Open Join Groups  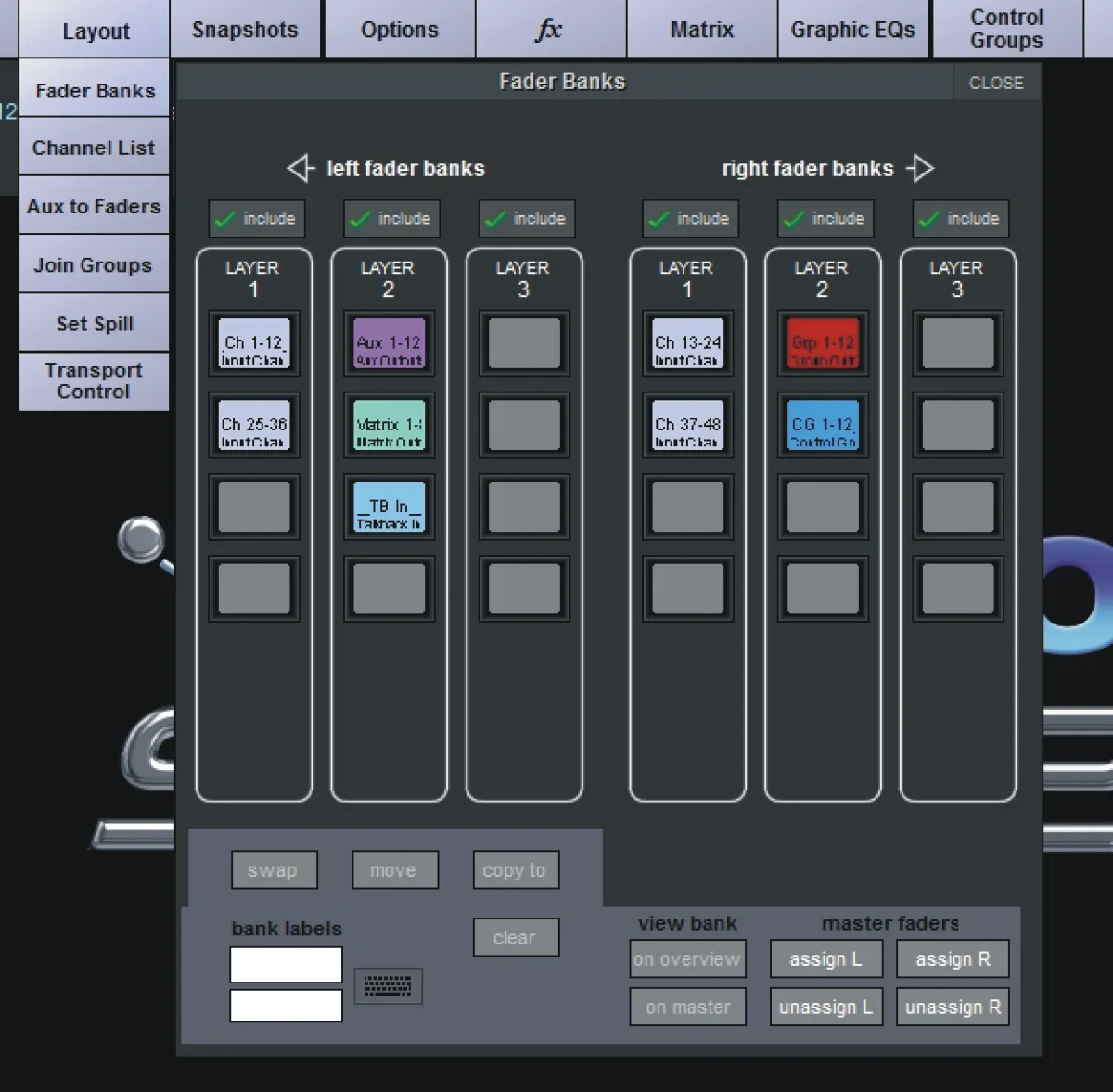pos(95,264)
